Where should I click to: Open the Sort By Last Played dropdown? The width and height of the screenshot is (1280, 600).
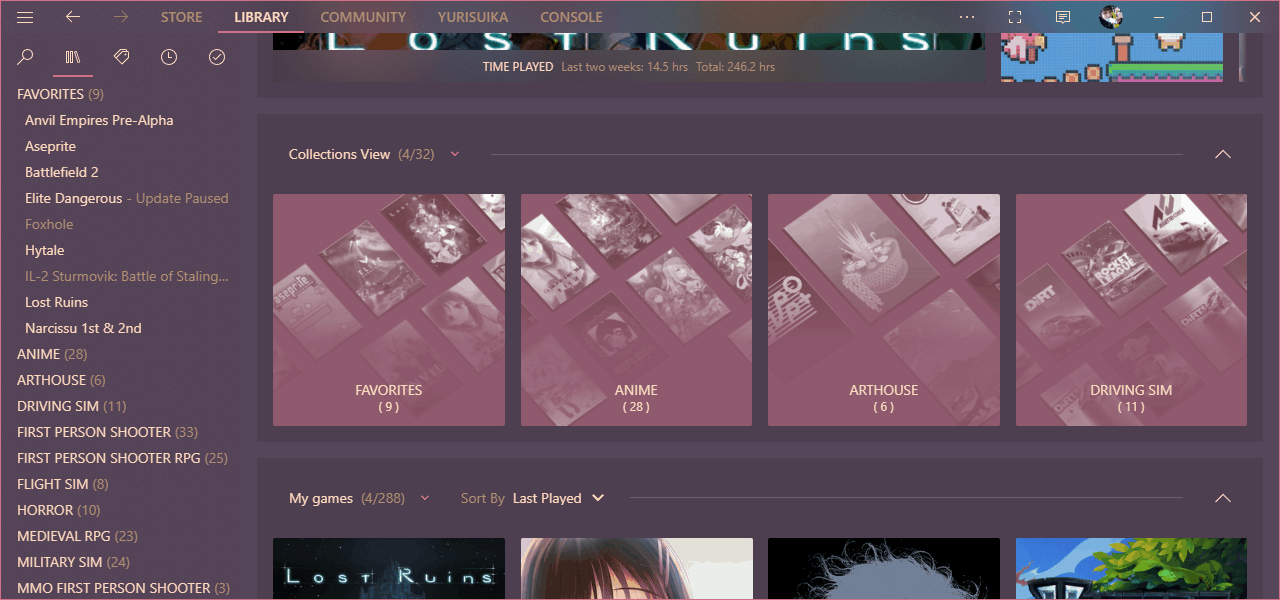[558, 498]
